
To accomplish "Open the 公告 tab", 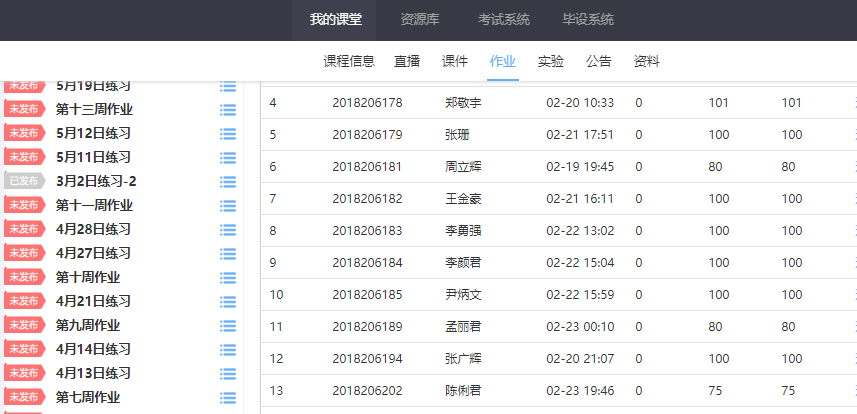I will 599,61.
